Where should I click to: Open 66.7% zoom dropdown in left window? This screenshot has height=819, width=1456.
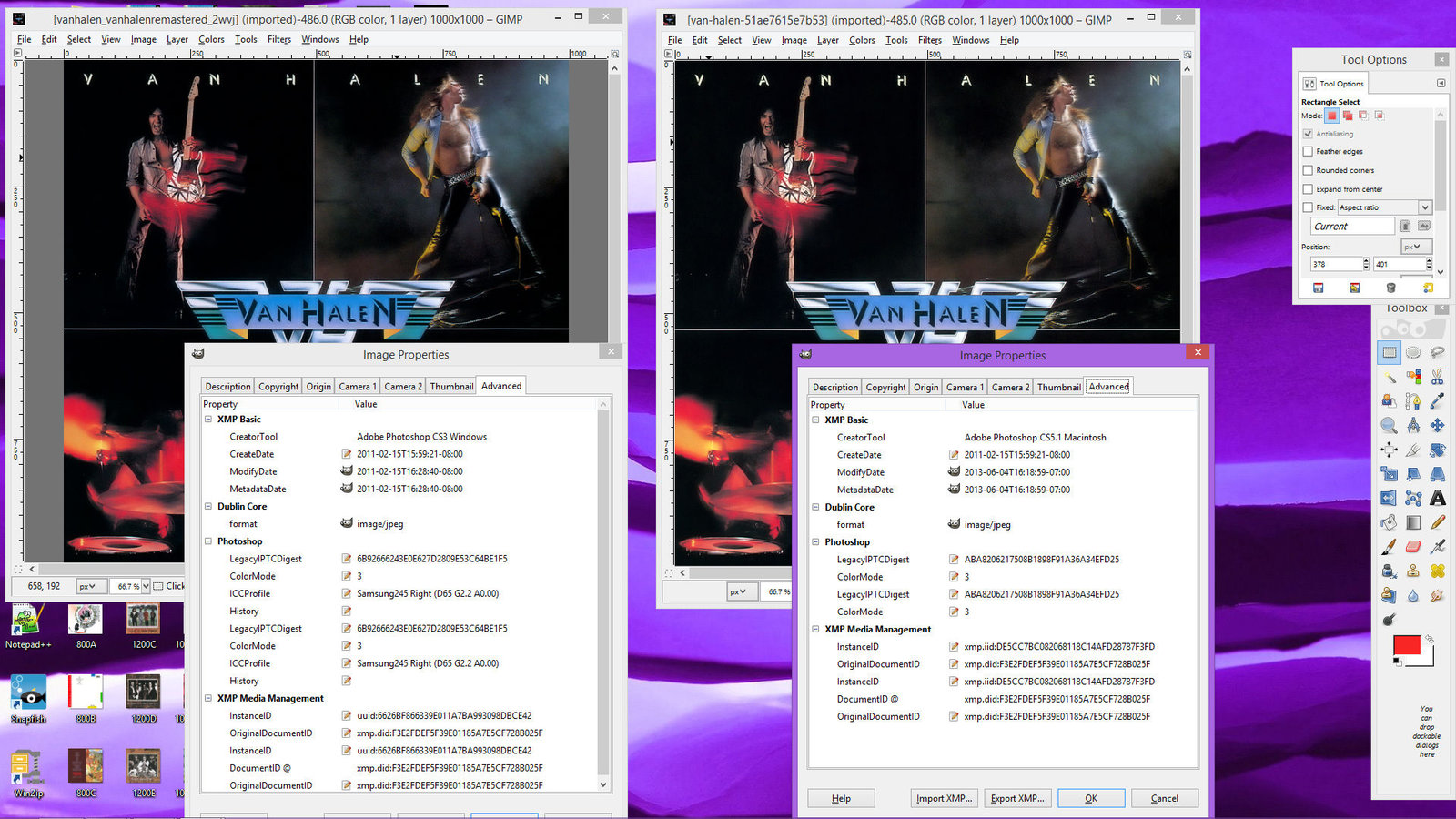[x=146, y=586]
